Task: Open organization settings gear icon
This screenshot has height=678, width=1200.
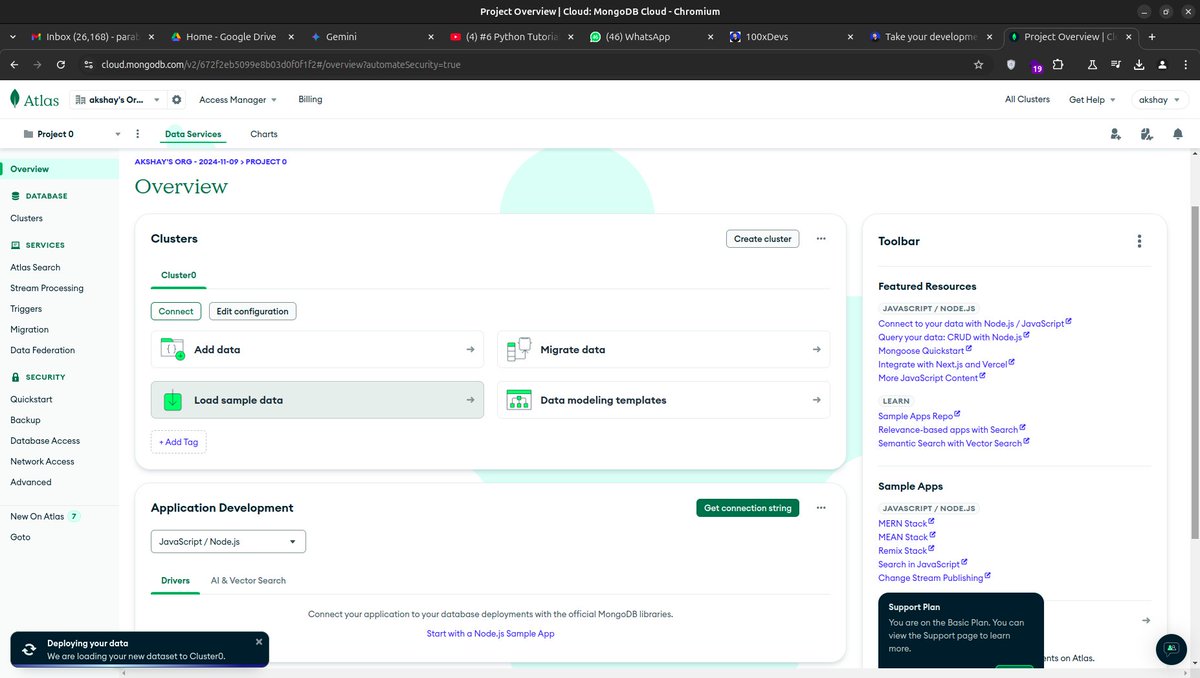Action: click(x=177, y=100)
